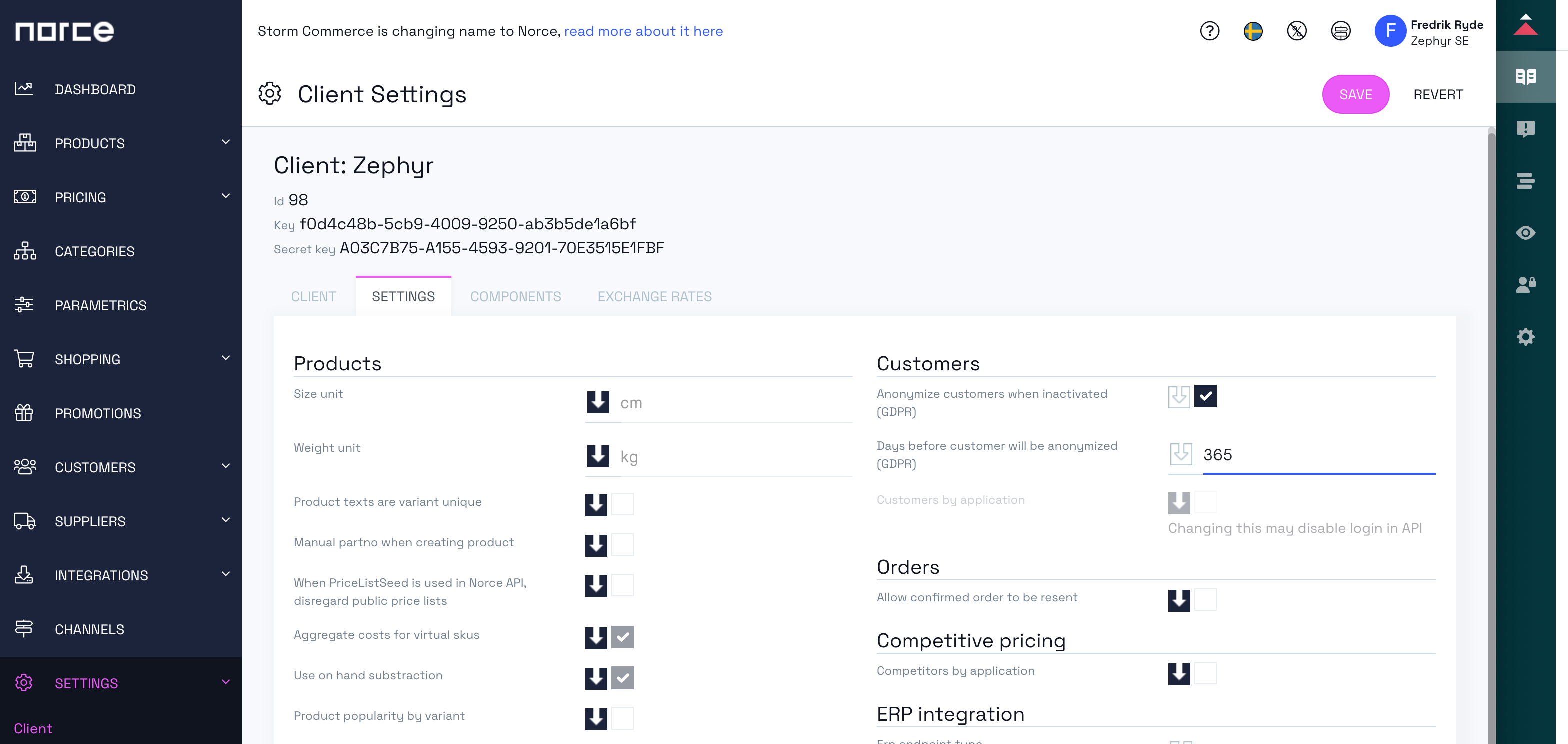Click the promotions navigation icon

(x=24, y=413)
